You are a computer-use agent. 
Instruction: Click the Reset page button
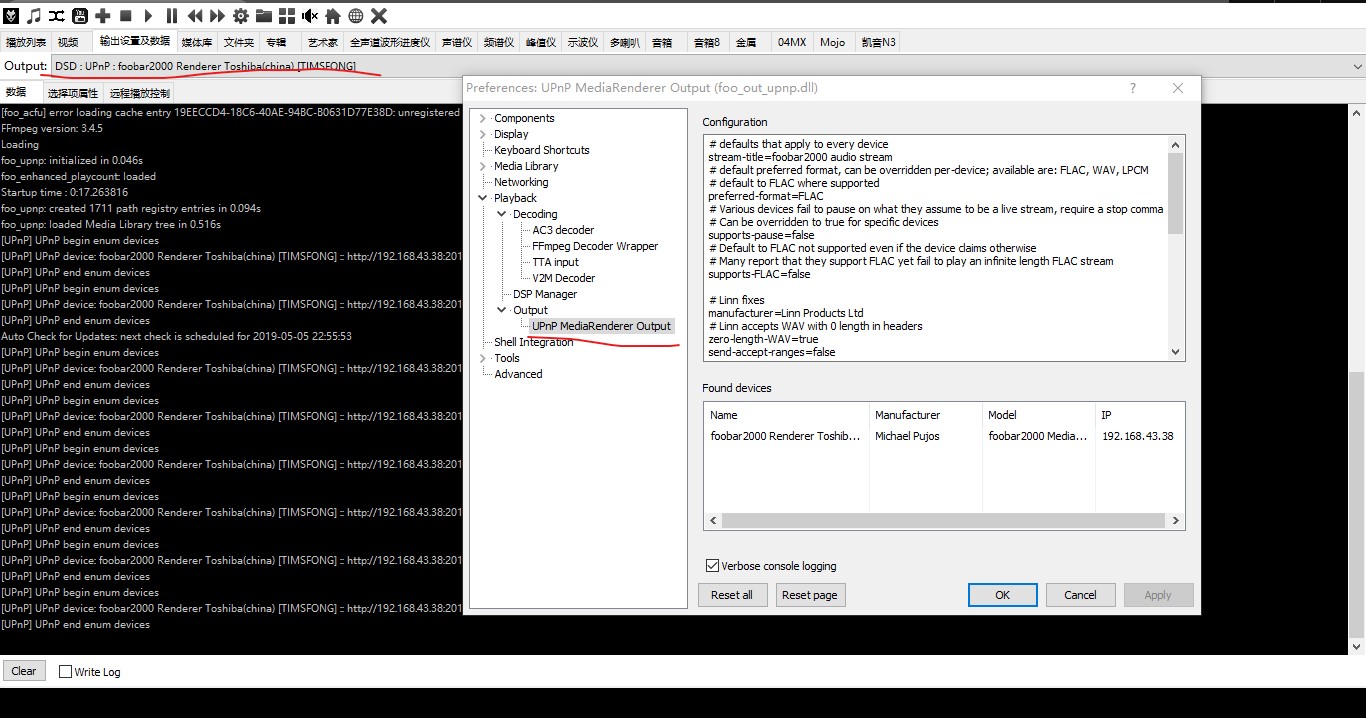point(809,595)
